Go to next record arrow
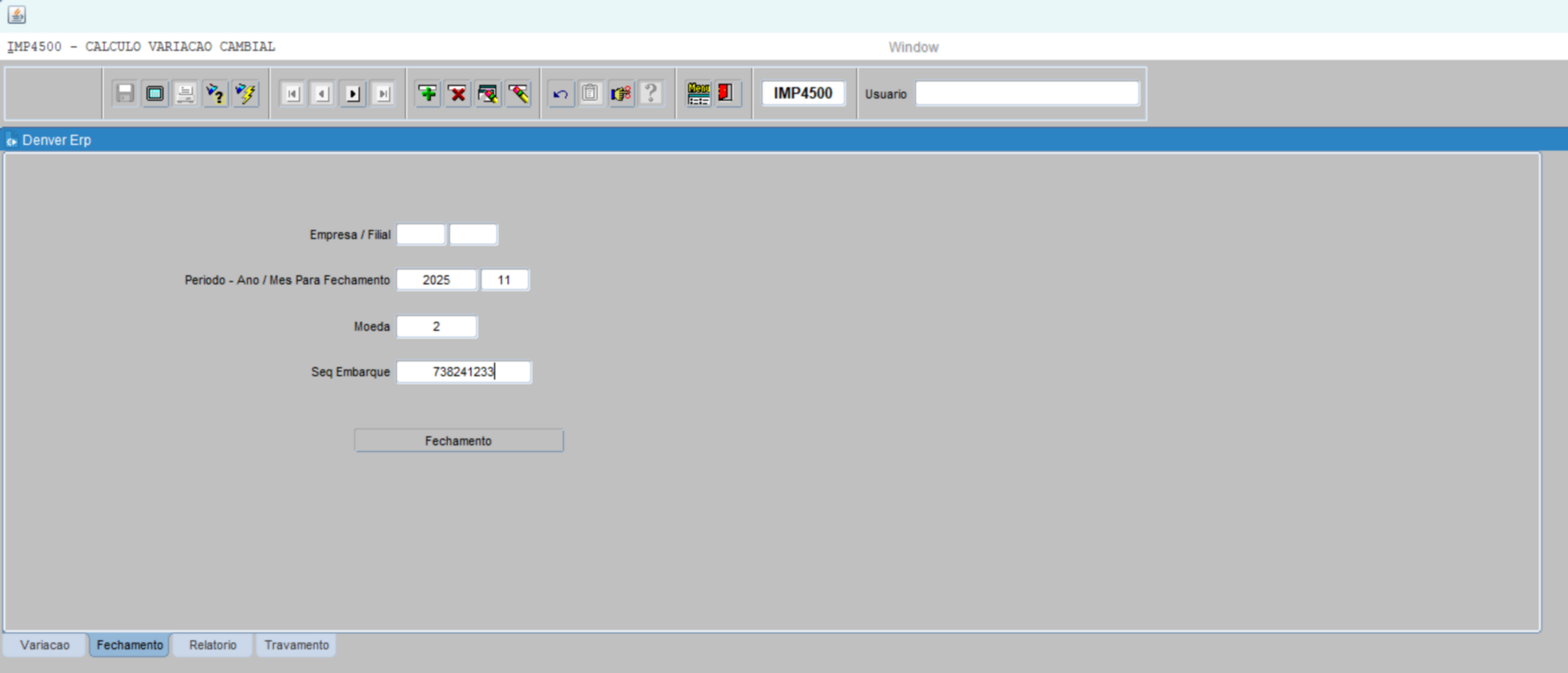The image size is (1568, 673). click(353, 94)
